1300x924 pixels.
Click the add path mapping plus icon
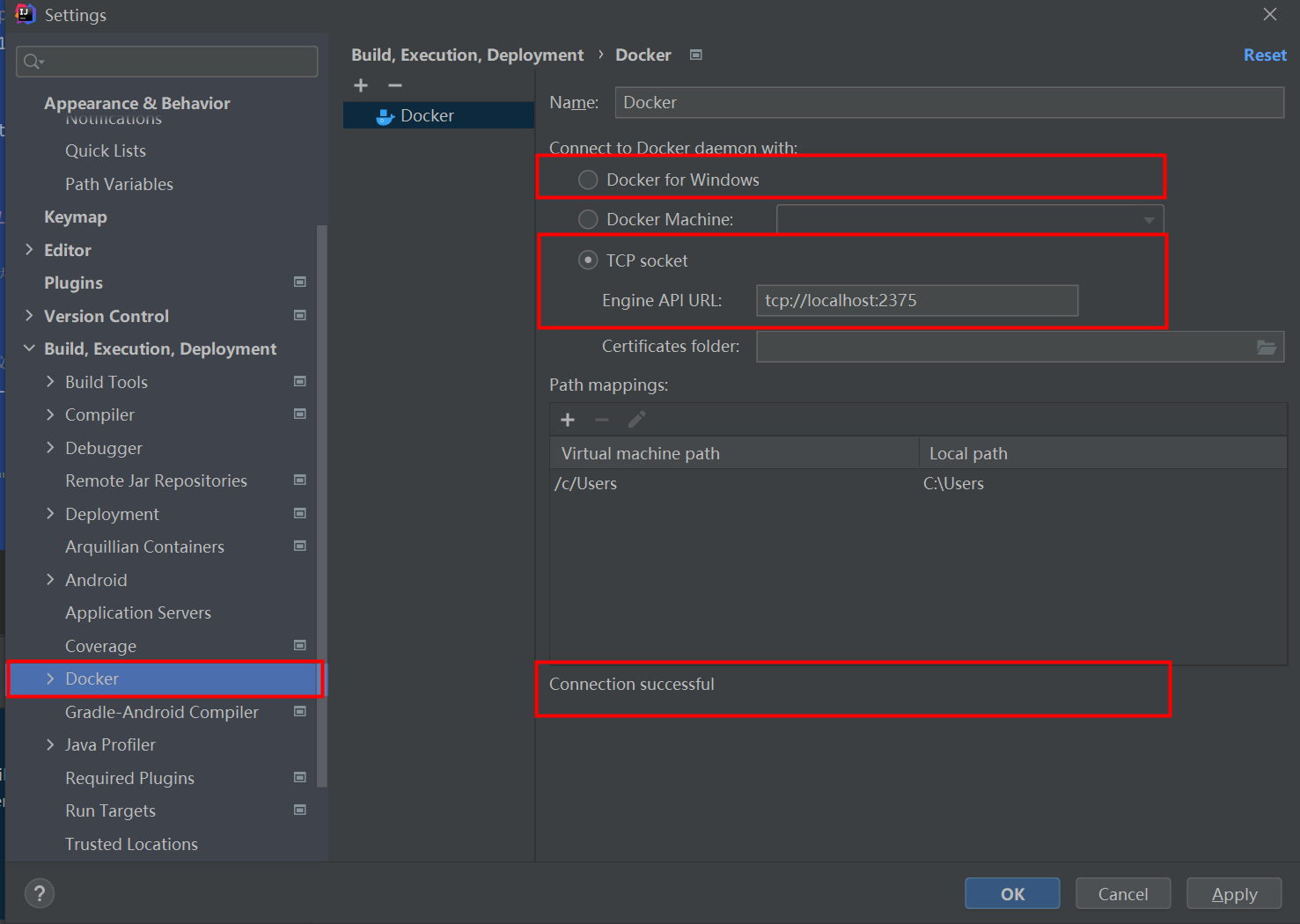pyautogui.click(x=568, y=420)
